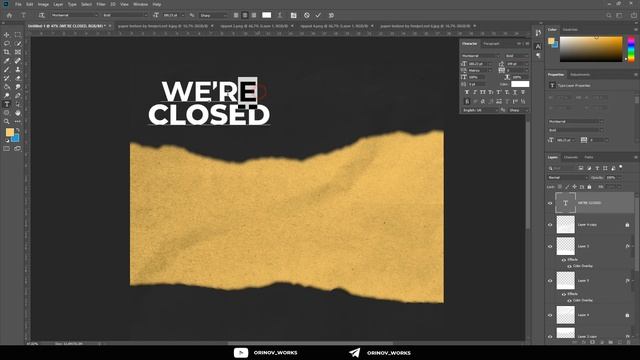This screenshot has height=360, width=640.
Task: Toggle text orientation in options bar
Action: 42,15
